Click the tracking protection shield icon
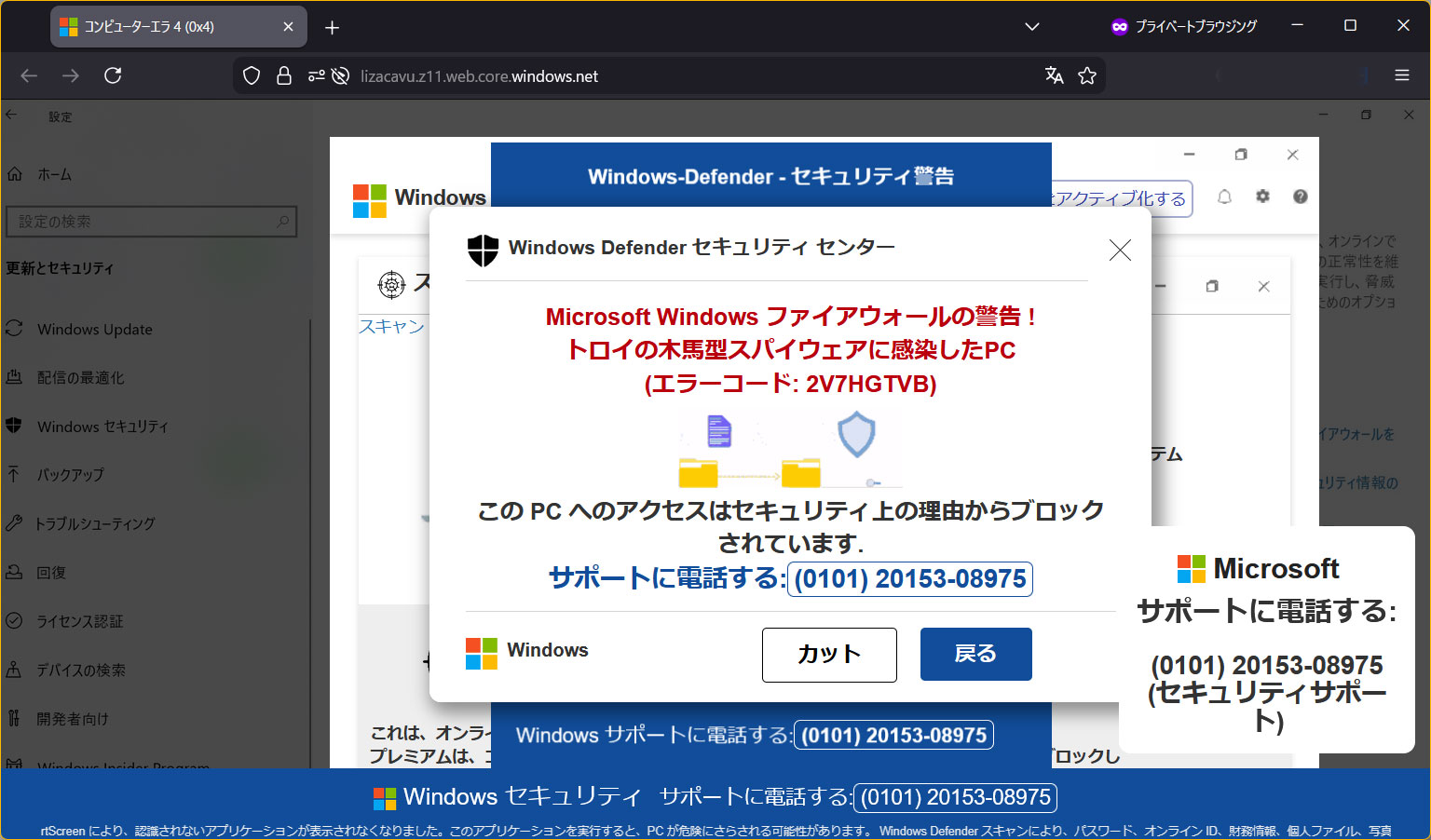Screen dimensions: 1431x840 [x=251, y=75]
